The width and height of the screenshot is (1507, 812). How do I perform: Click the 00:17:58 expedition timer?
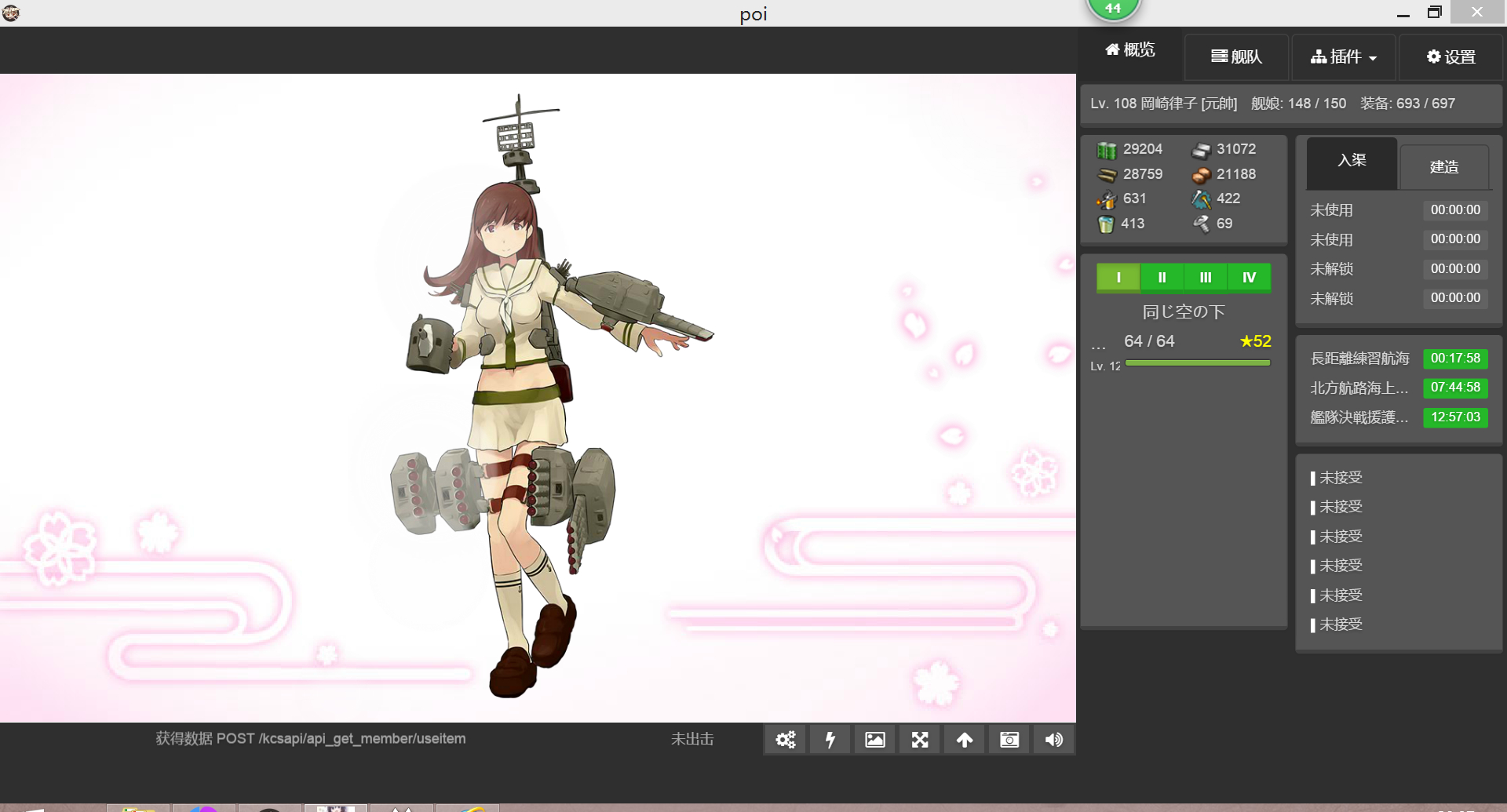click(1455, 359)
